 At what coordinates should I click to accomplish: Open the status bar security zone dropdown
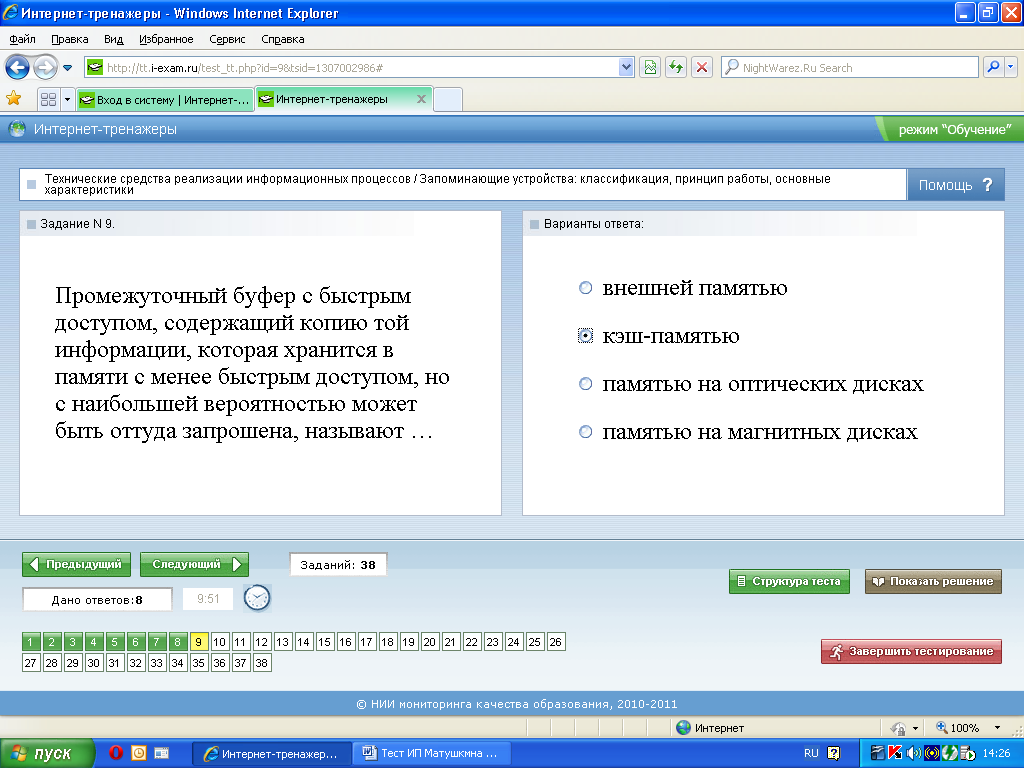tap(915, 728)
